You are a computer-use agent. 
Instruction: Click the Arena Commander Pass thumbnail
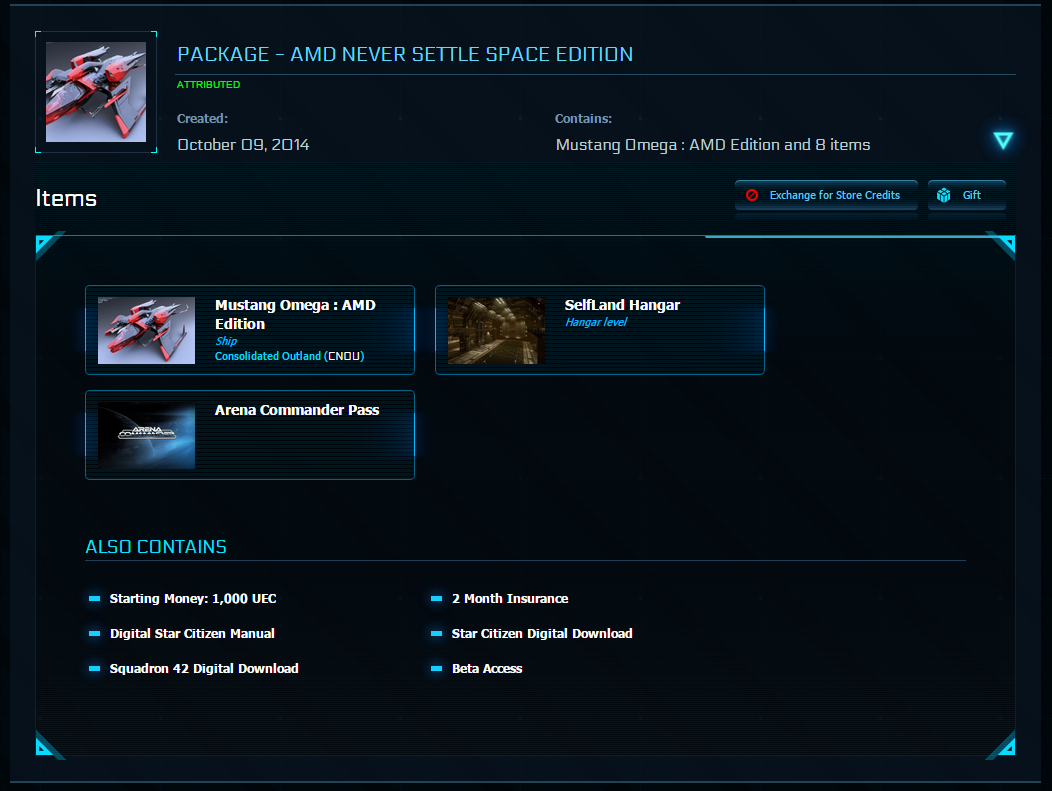click(x=146, y=435)
